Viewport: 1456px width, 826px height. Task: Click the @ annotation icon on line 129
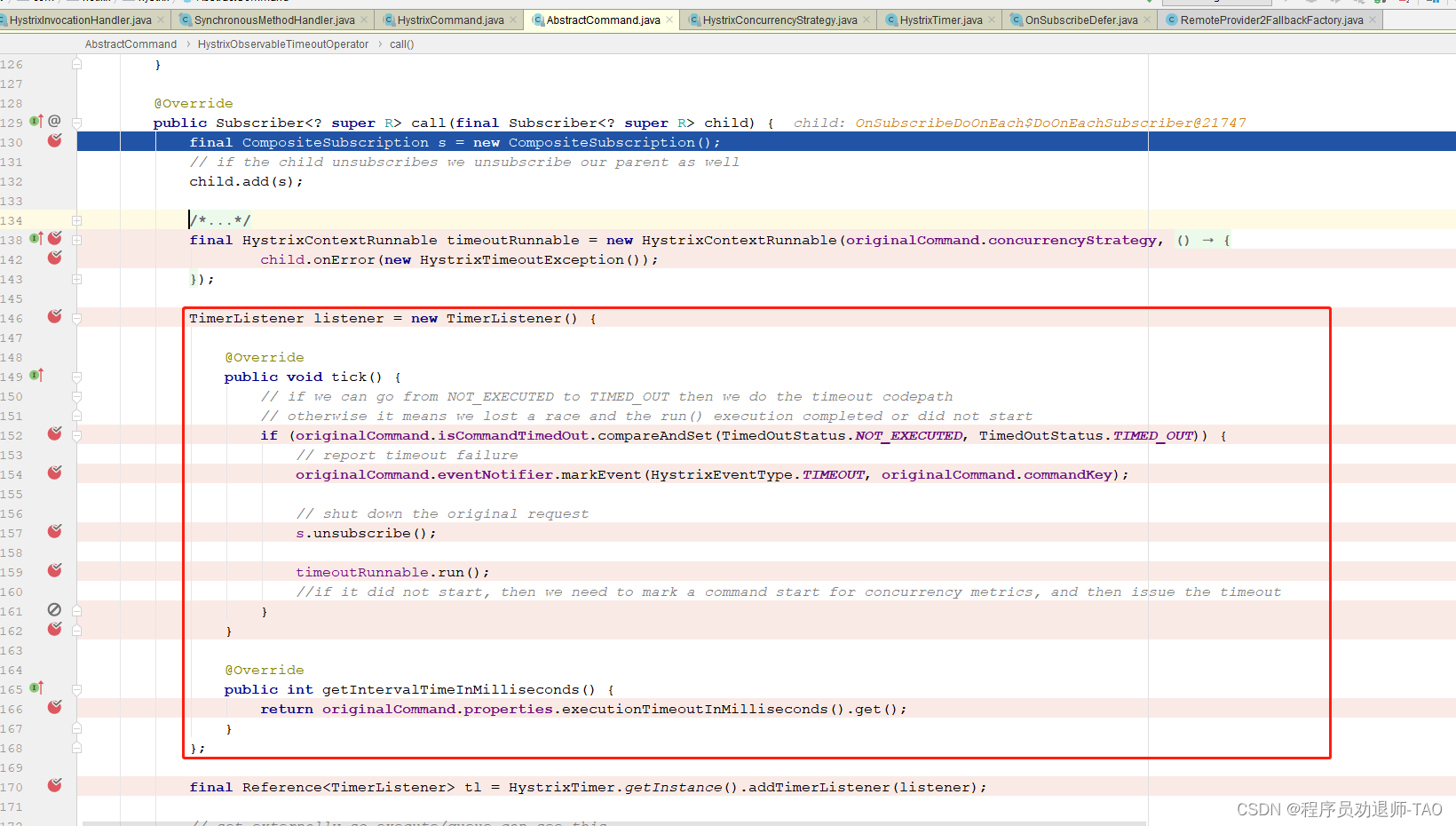tap(55, 121)
